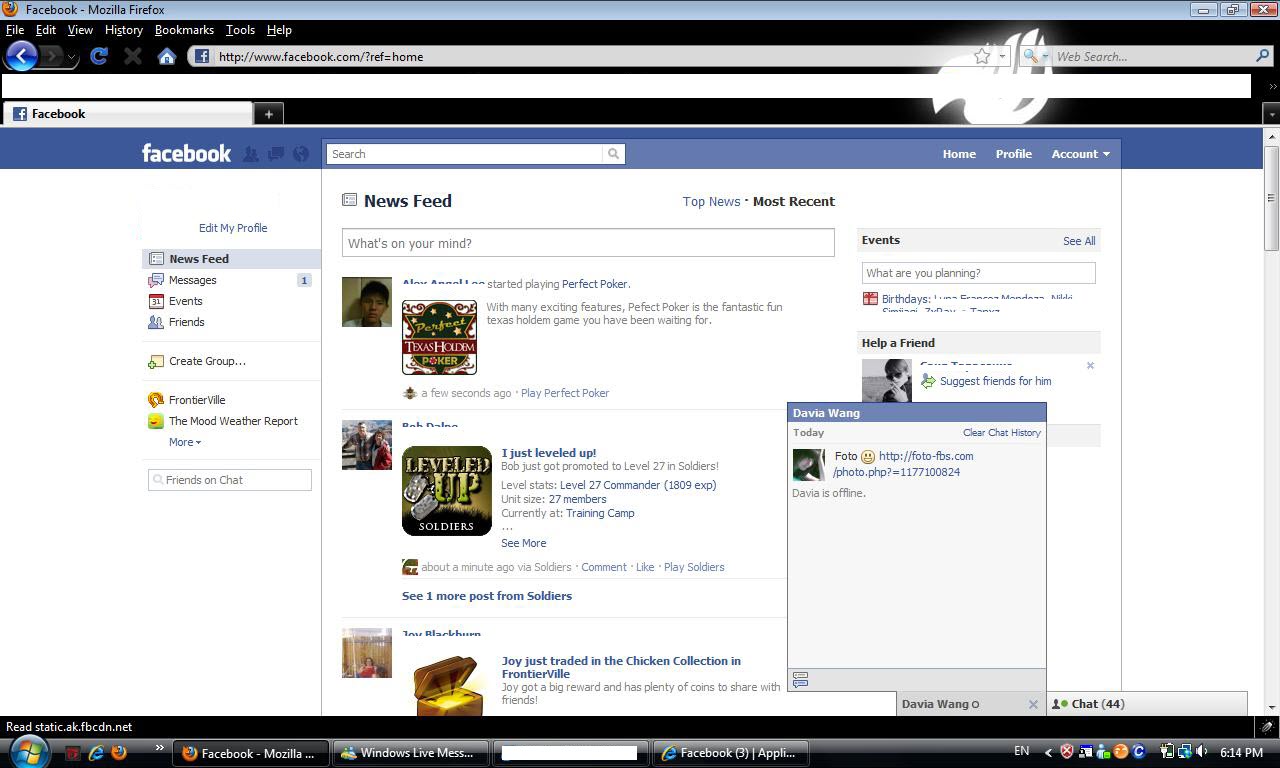
Task: Open the list all tabs dropdown
Action: [x=1271, y=114]
